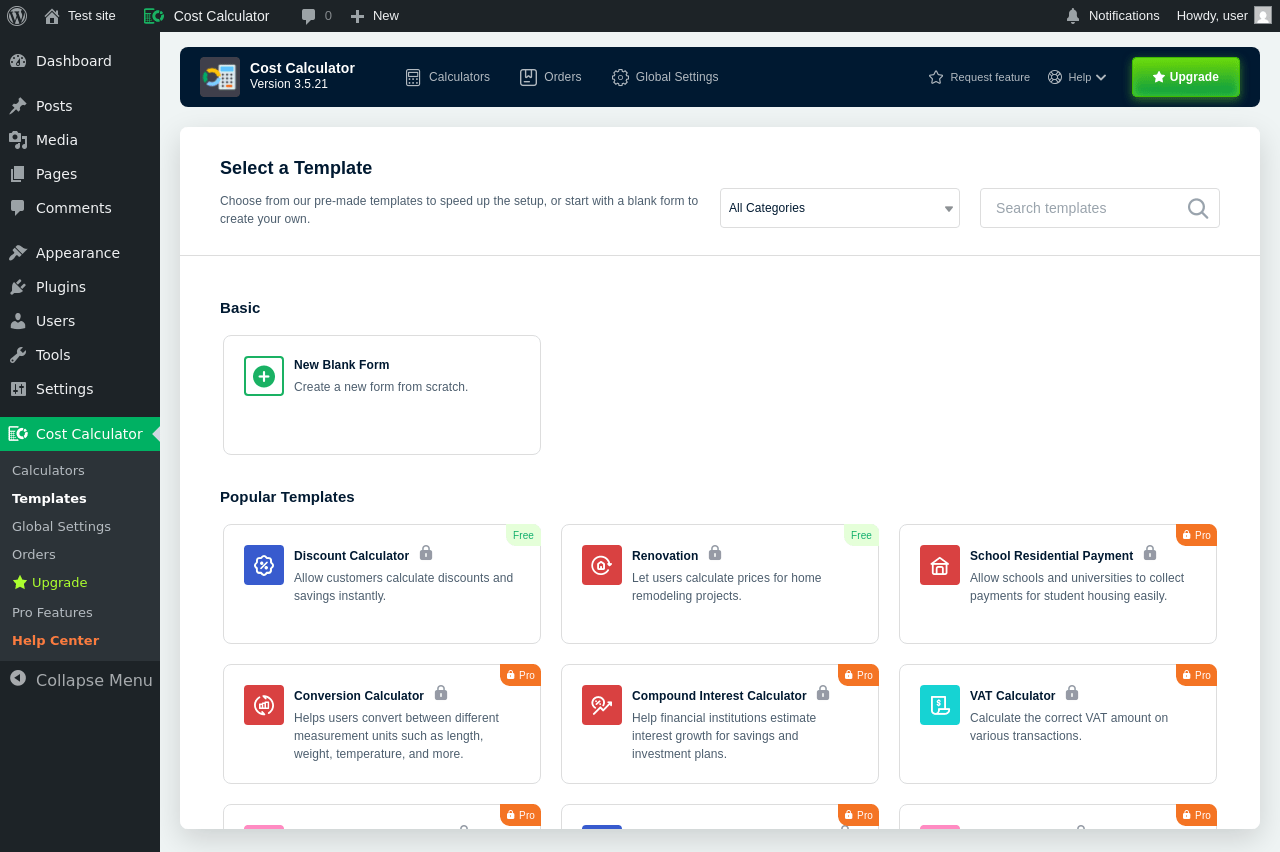Click the lock icon beside Renovation
1280x852 pixels.
point(715,553)
